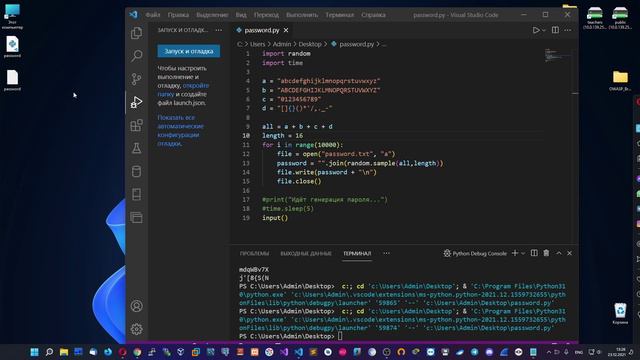Run the Python file with the play icon
The image size is (640, 360).
[x=536, y=30]
